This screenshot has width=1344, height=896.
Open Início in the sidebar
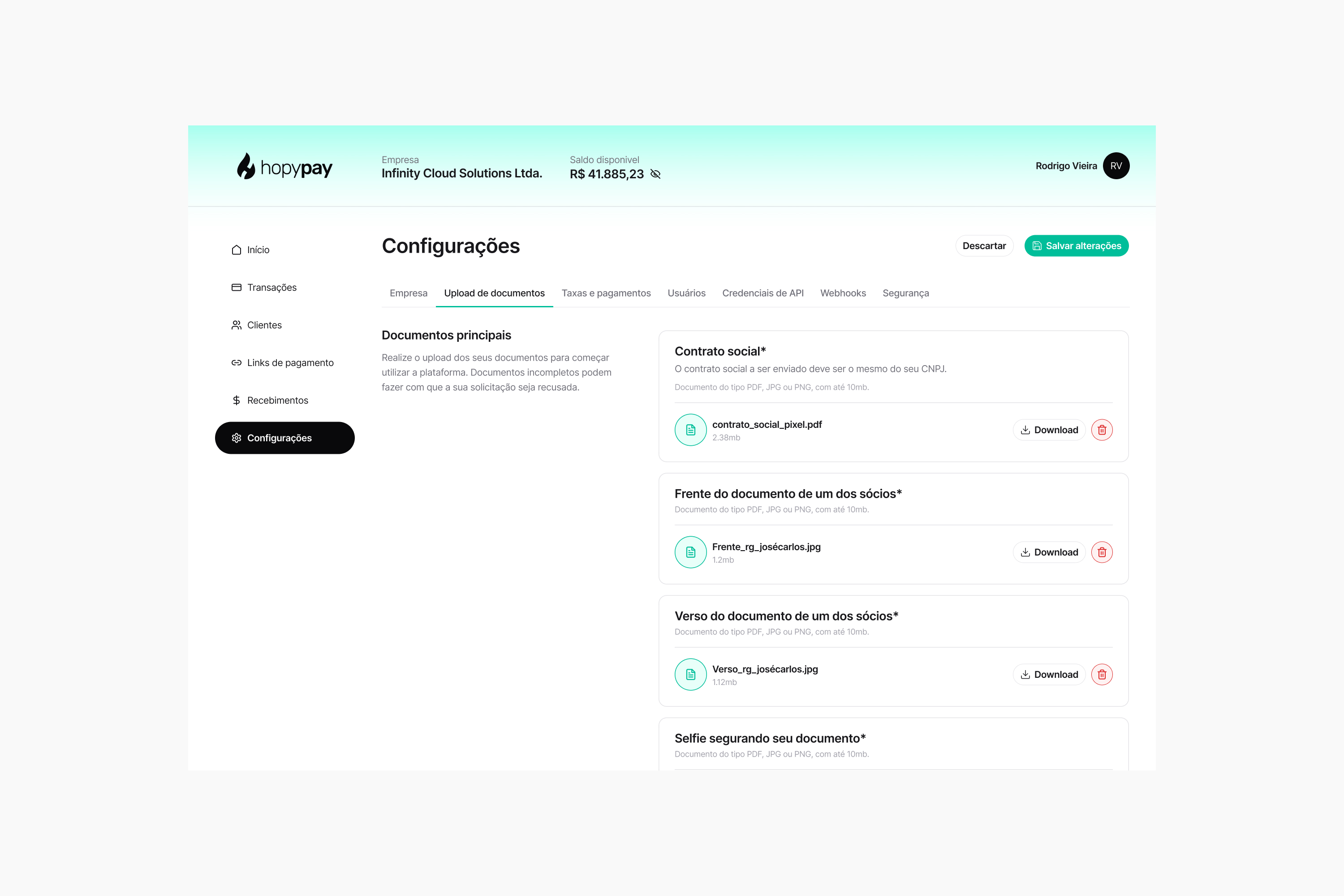pos(258,250)
